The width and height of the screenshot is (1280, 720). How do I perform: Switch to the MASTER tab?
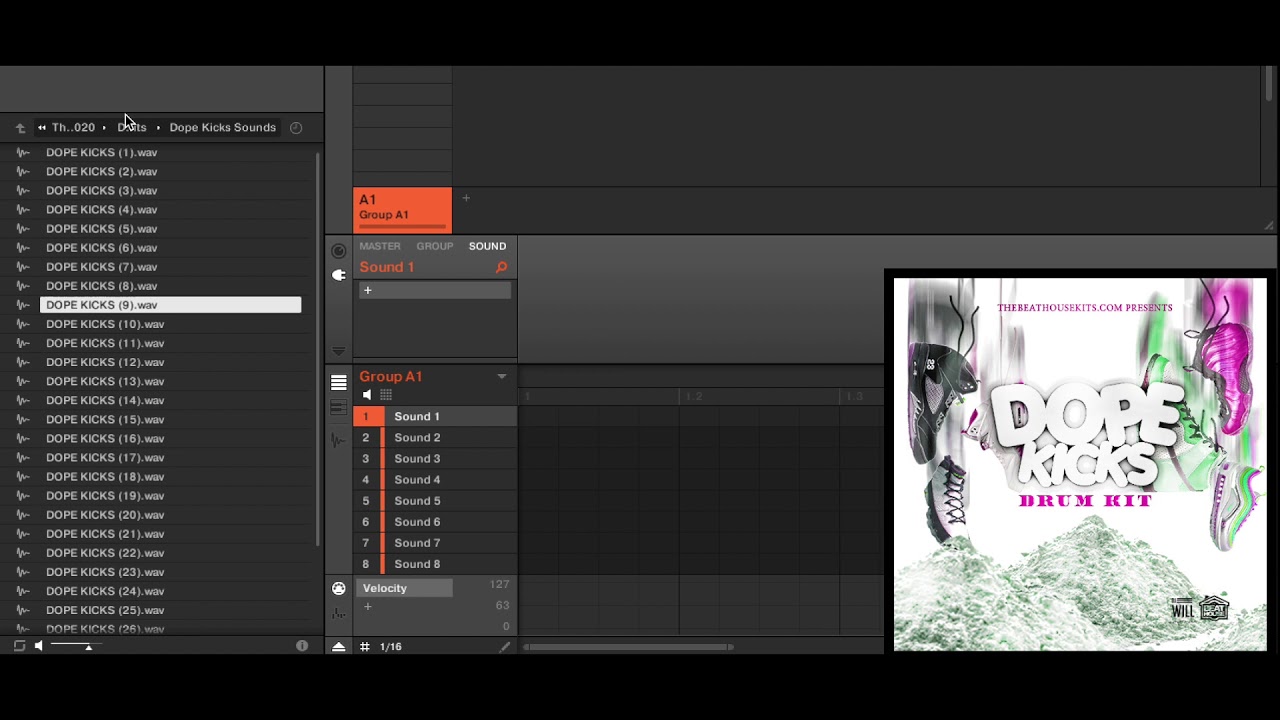(380, 246)
